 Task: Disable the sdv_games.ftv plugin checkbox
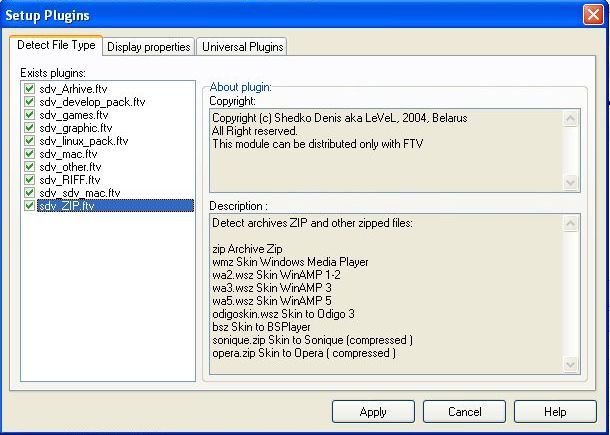click(29, 115)
